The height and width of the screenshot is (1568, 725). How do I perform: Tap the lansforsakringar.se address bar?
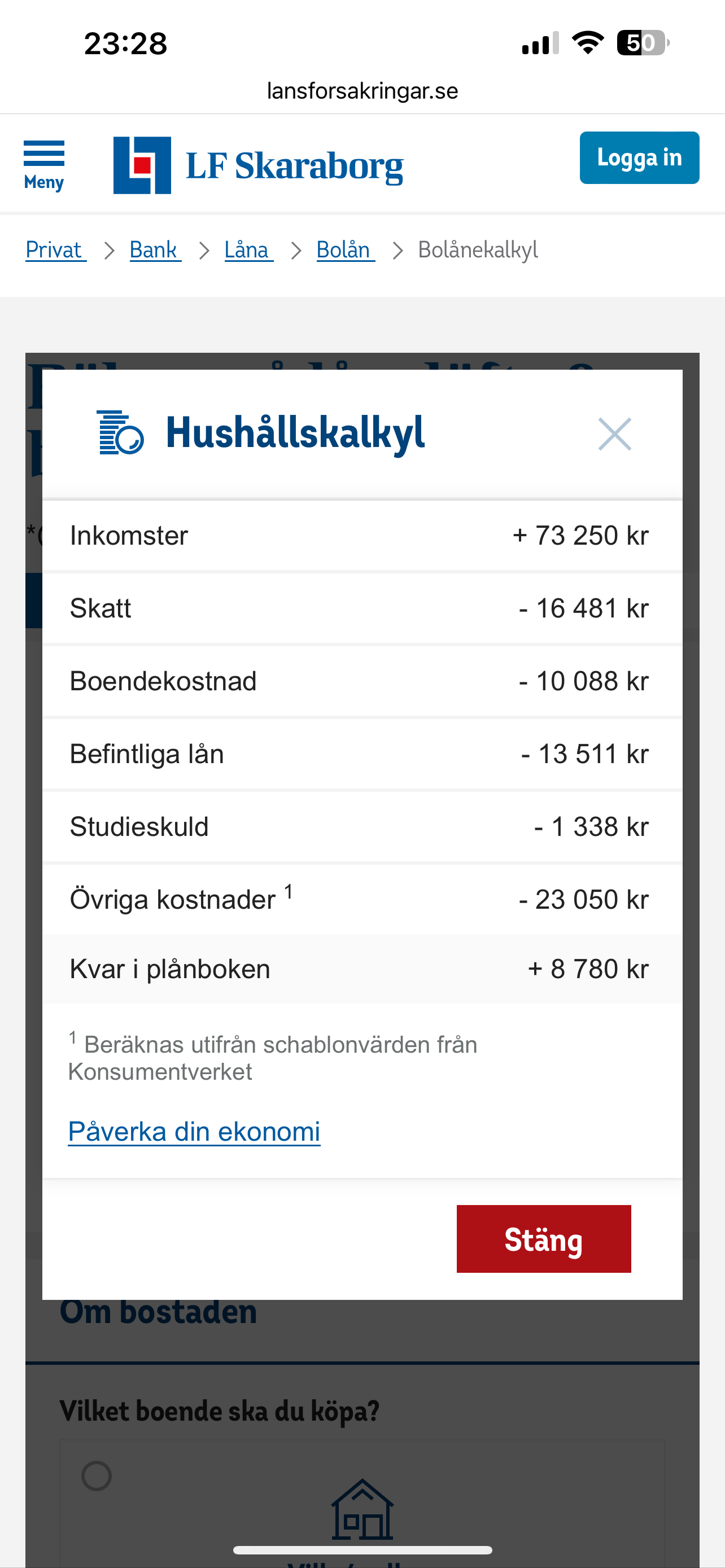pos(362,91)
